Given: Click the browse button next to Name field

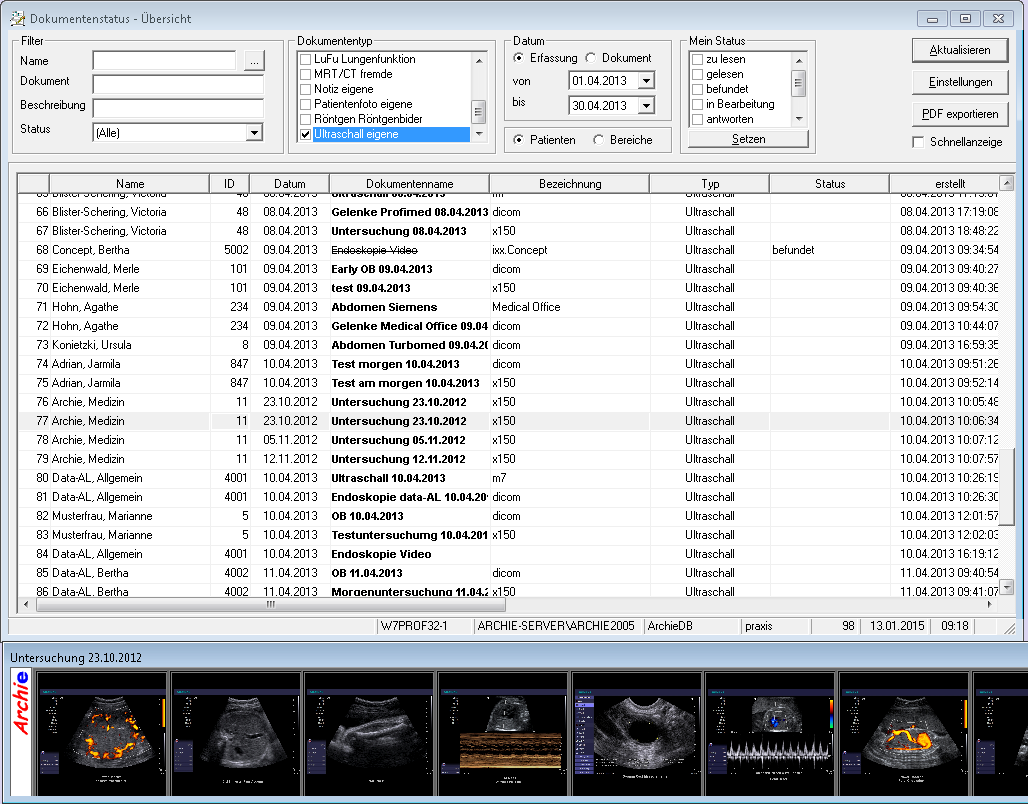Looking at the screenshot, I should [x=254, y=62].
